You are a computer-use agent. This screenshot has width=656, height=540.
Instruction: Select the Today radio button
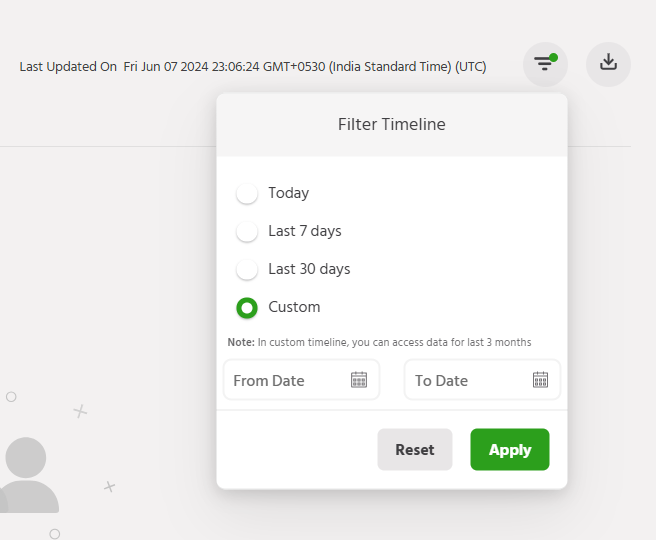coord(247,194)
